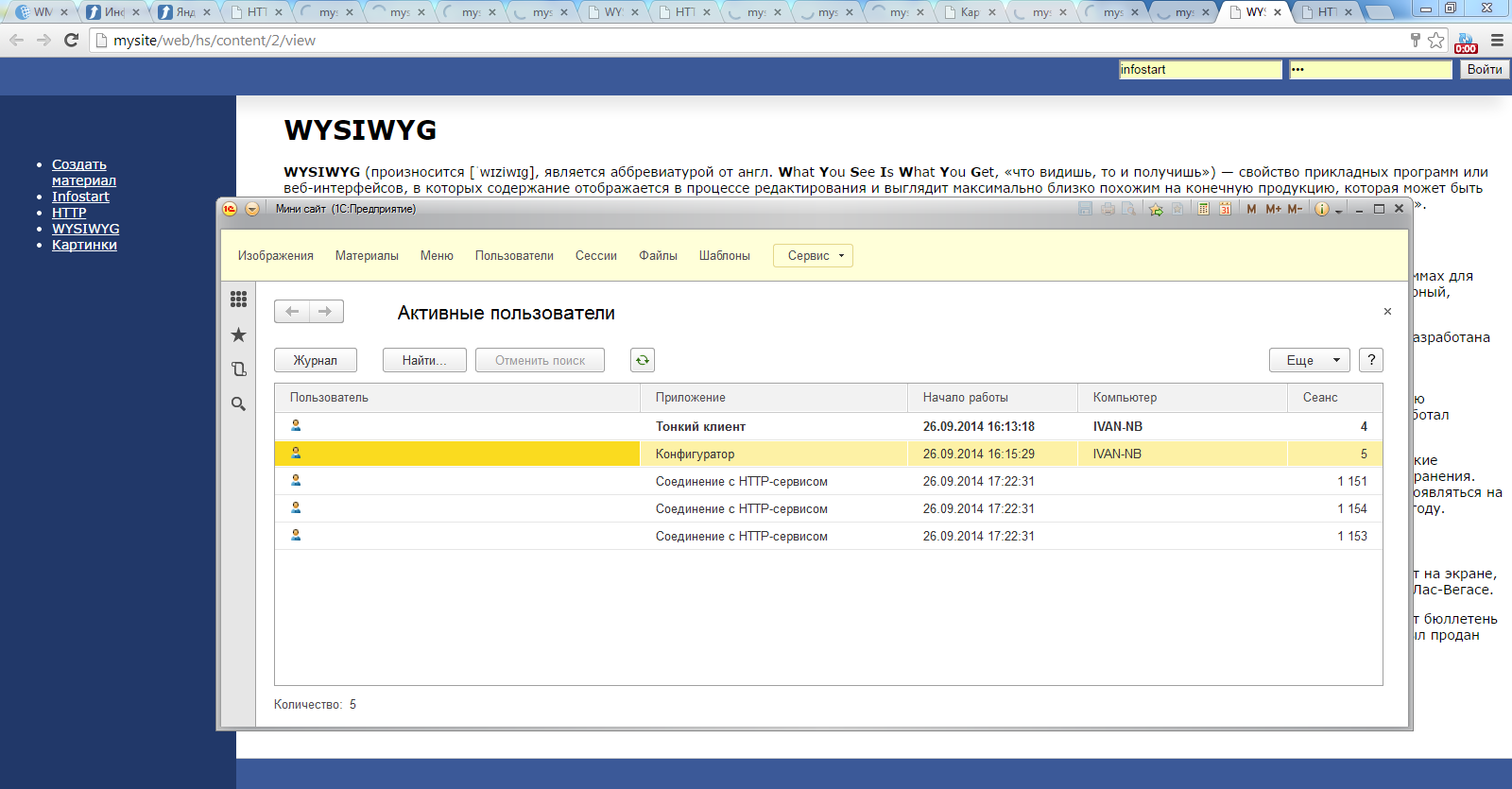Click the password input field
Image resolution: width=1512 pixels, height=789 pixels.
tap(1370, 70)
